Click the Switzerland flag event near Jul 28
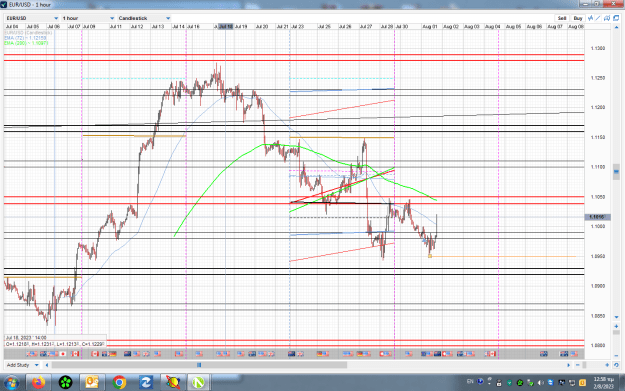This screenshot has width=625, height=391. coord(381,354)
